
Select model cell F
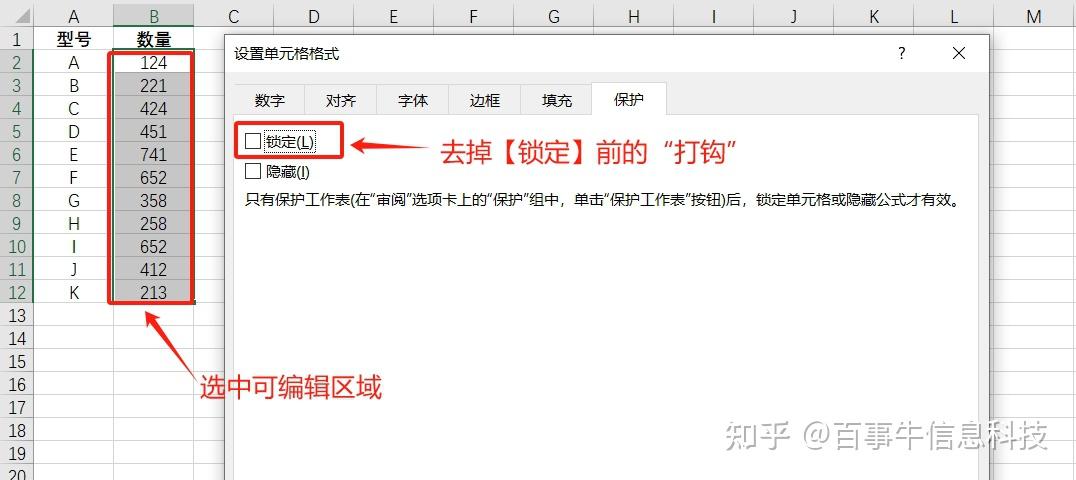[x=73, y=178]
